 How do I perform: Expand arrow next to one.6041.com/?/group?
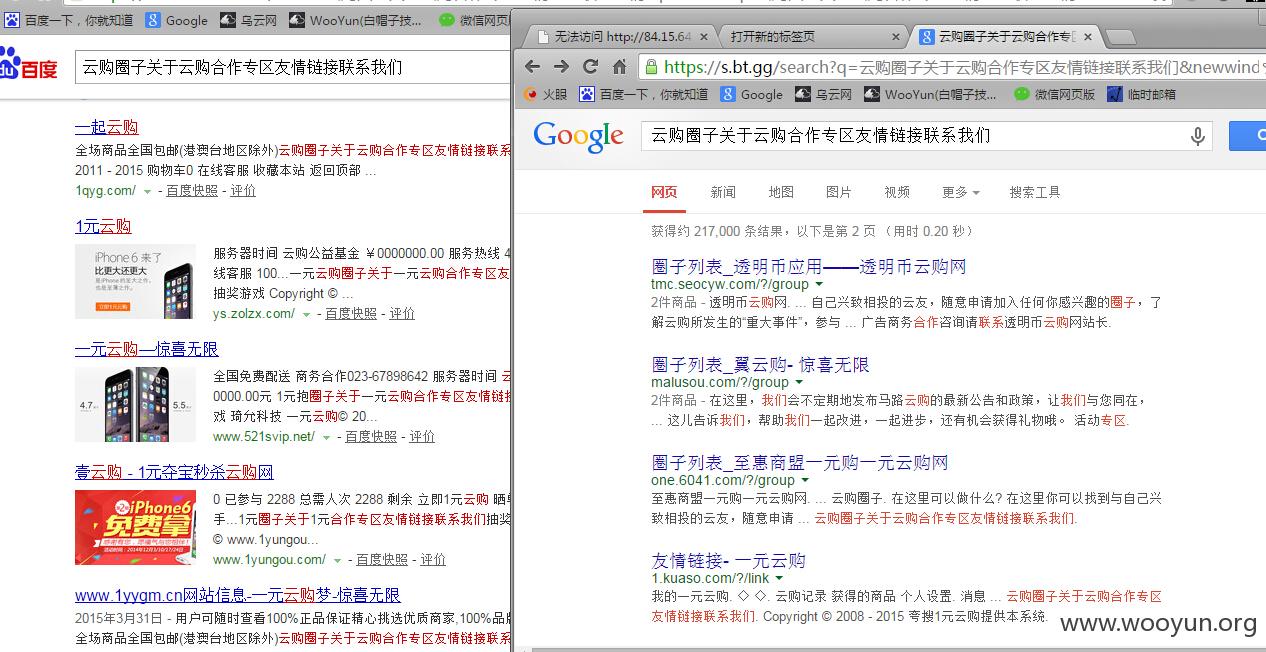point(805,481)
